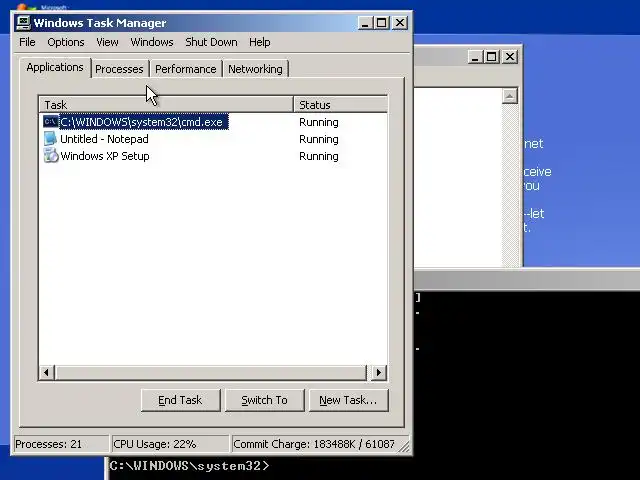
Task: Open the Help menu
Action: coord(260,42)
